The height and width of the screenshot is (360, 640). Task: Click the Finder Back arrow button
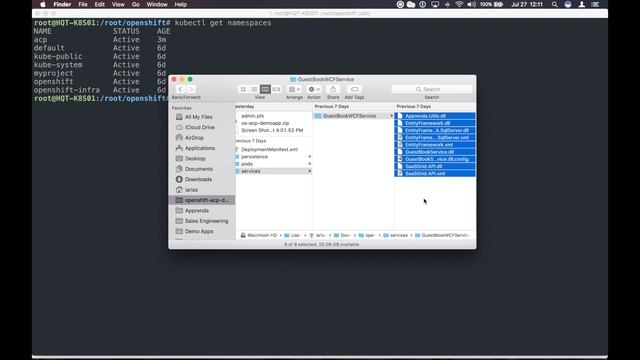click(x=180, y=89)
